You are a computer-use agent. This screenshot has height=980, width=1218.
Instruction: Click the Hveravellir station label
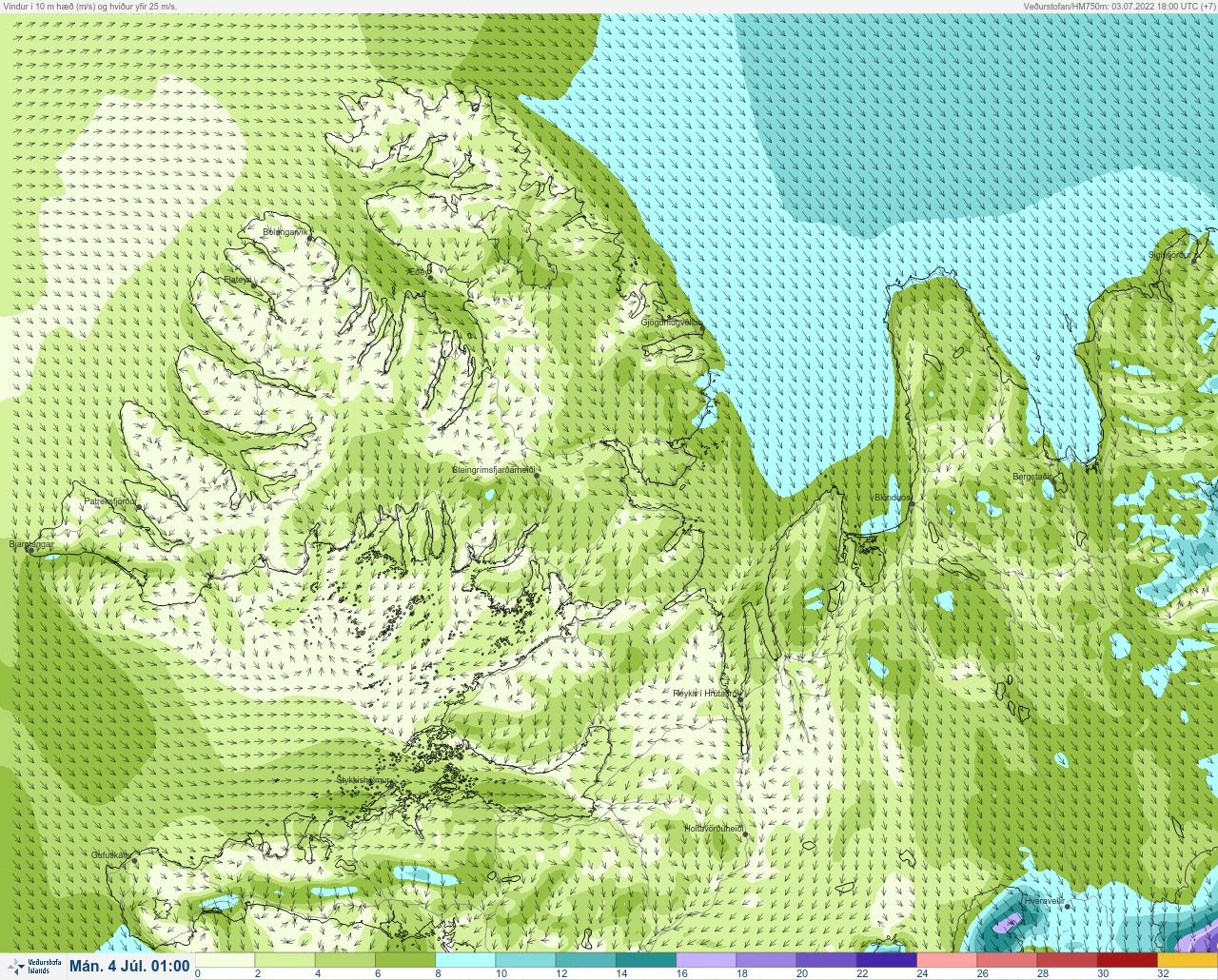1044,900
